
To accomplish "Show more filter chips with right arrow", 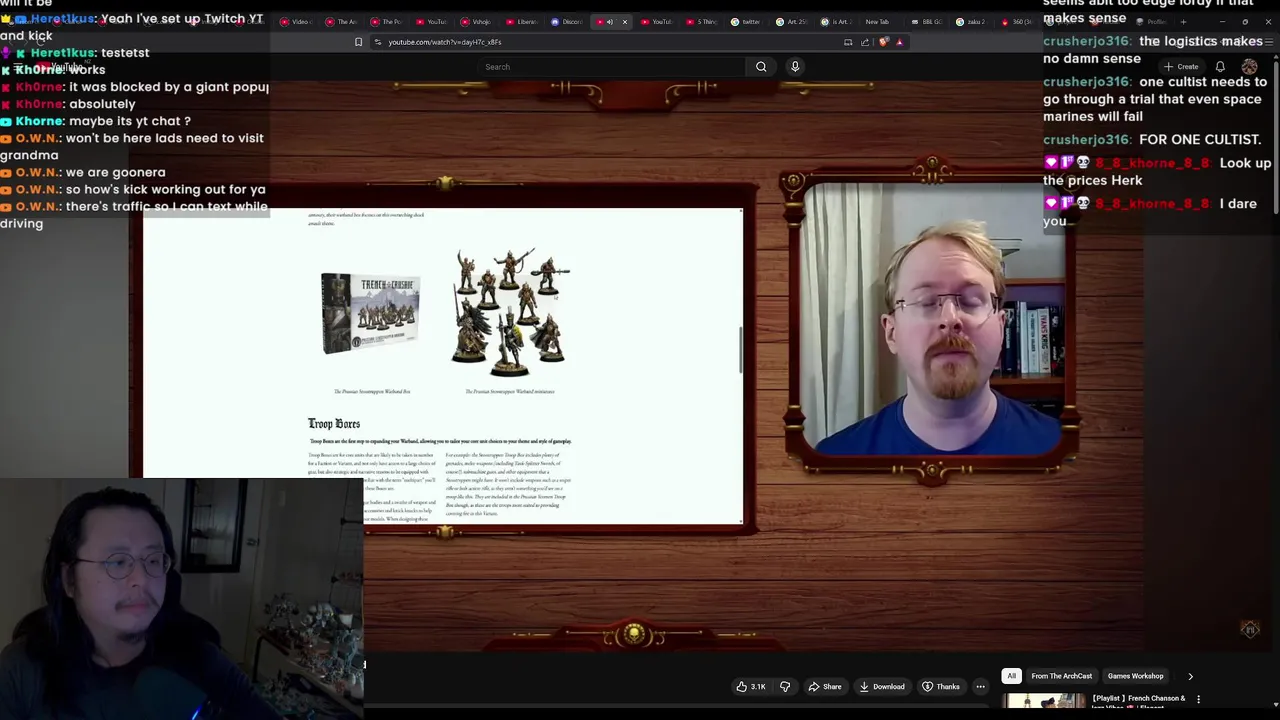I will [1190, 676].
